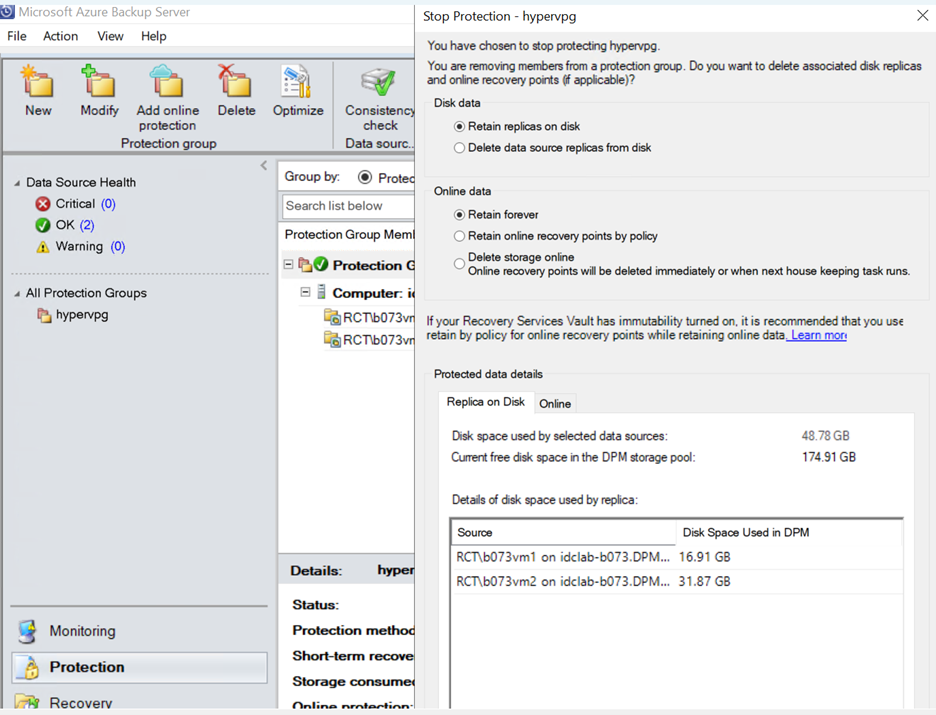The image size is (936, 715).
Task: Collapse the left navigation pane arrow
Action: pos(264,165)
